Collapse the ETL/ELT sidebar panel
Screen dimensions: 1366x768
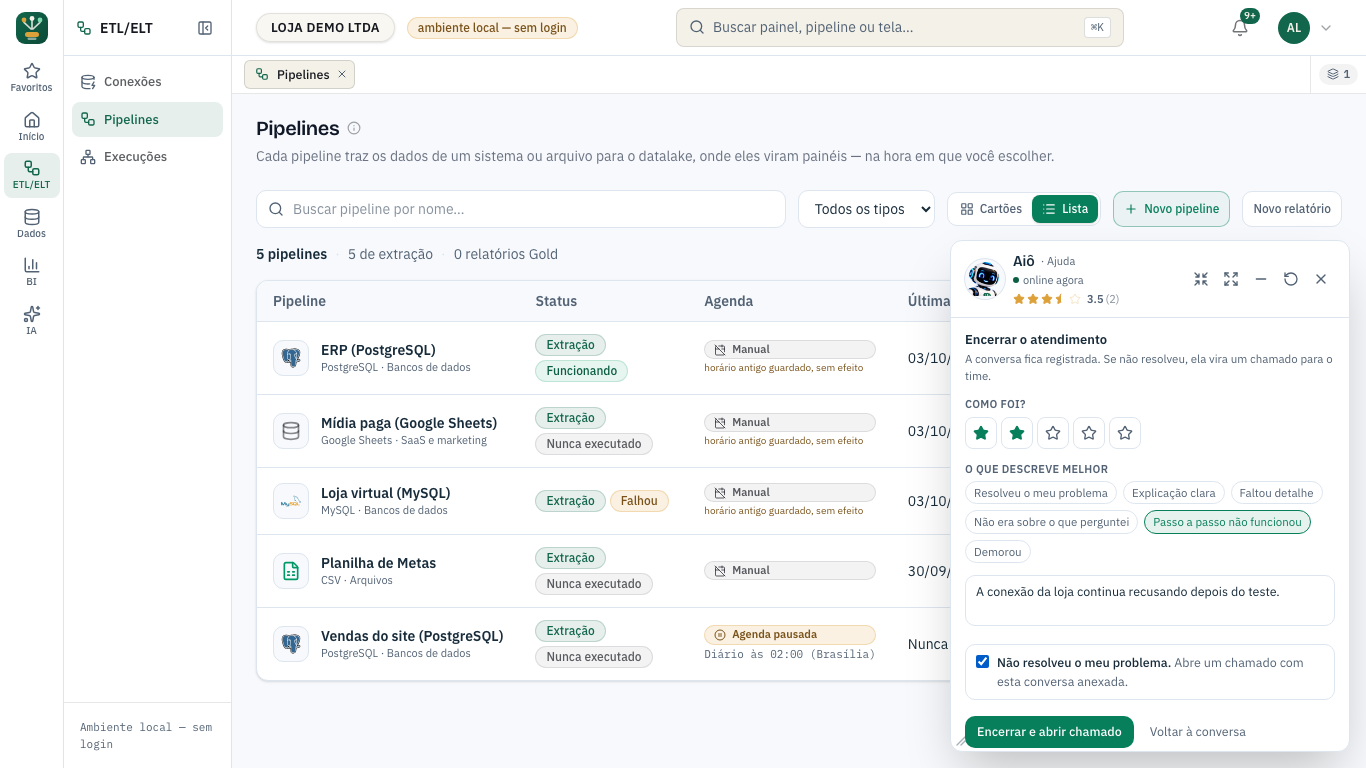205,28
